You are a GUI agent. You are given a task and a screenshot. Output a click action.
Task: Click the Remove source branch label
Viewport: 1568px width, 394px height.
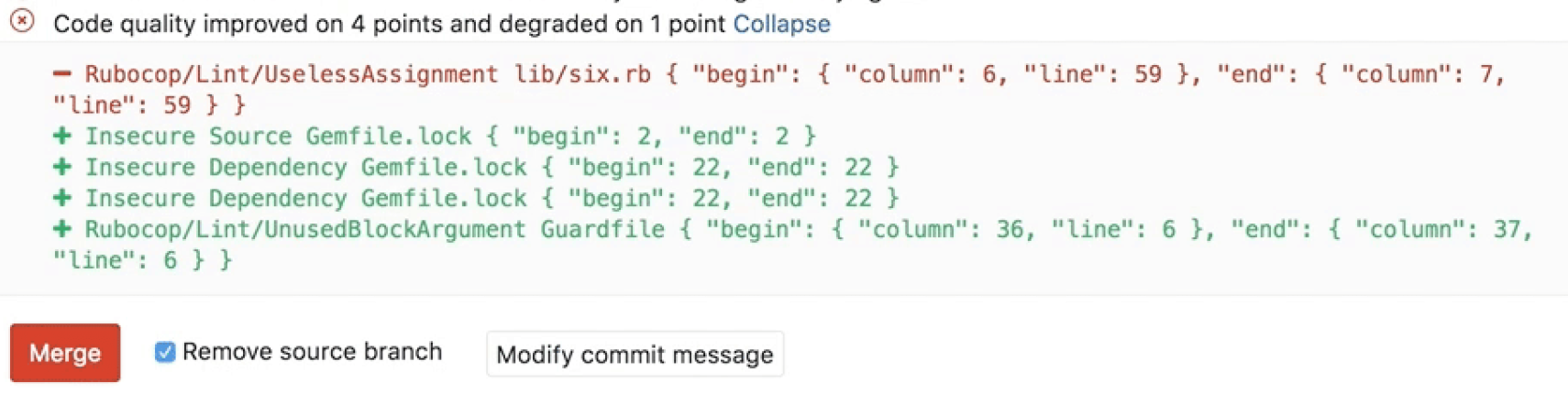click(x=312, y=352)
